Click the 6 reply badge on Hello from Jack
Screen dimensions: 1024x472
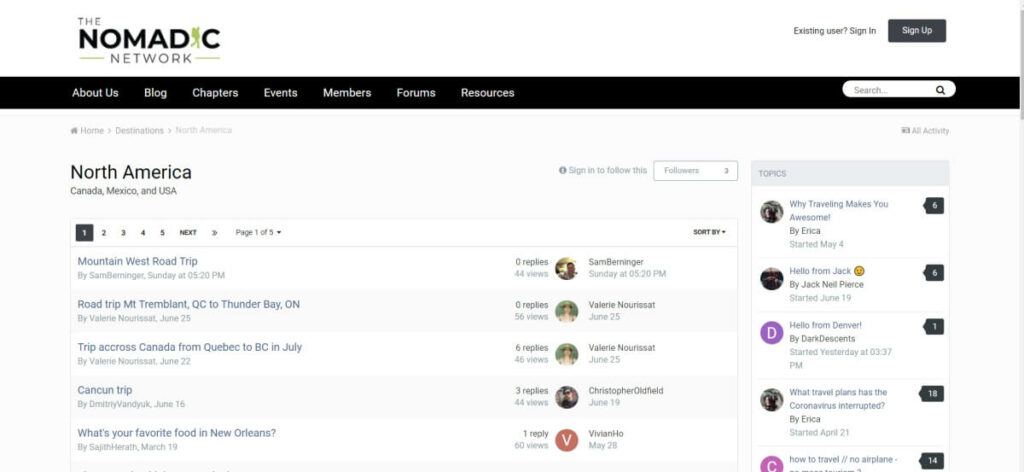[934, 273]
